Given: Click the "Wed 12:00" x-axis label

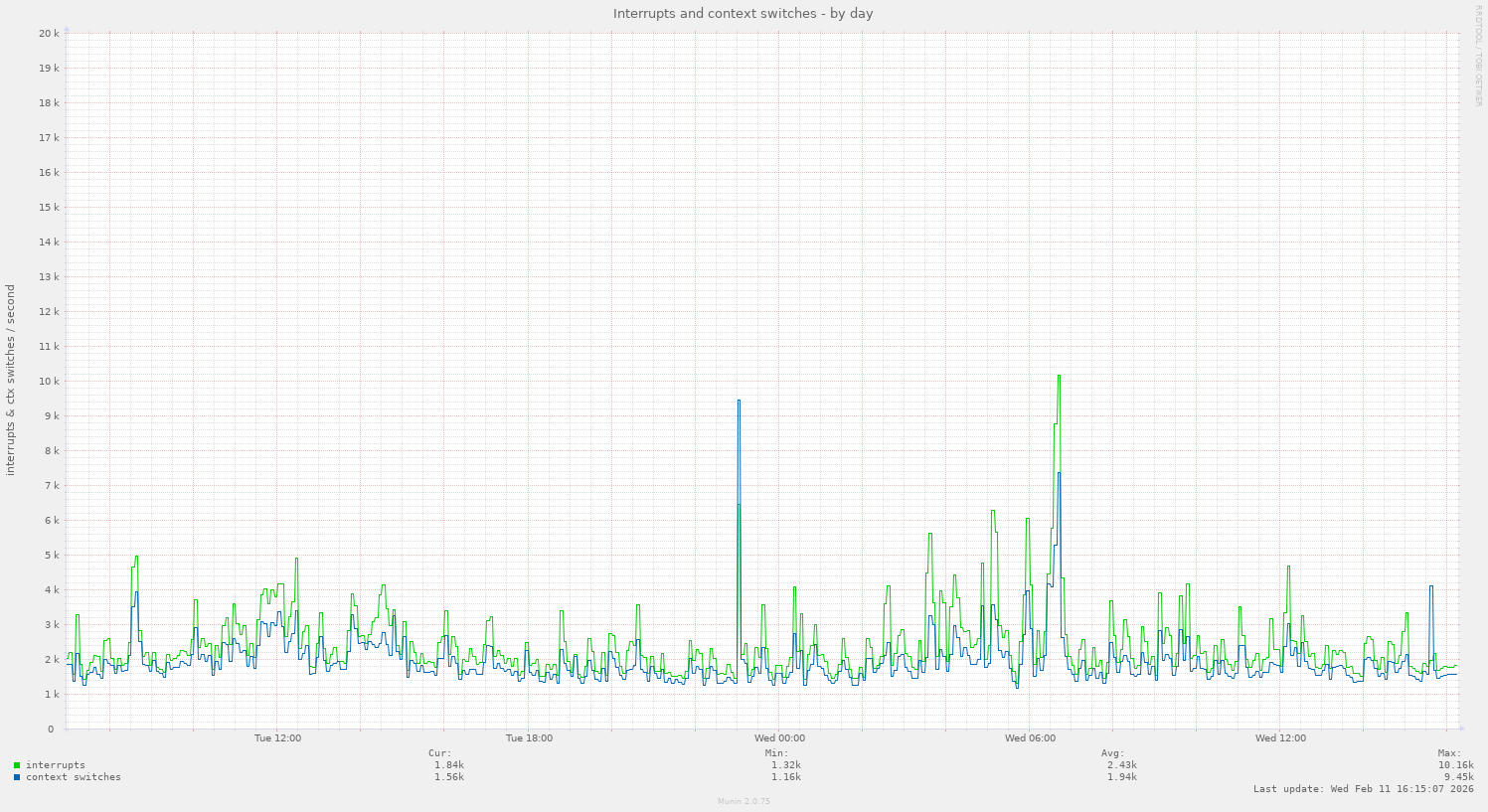Looking at the screenshot, I should [1280, 738].
